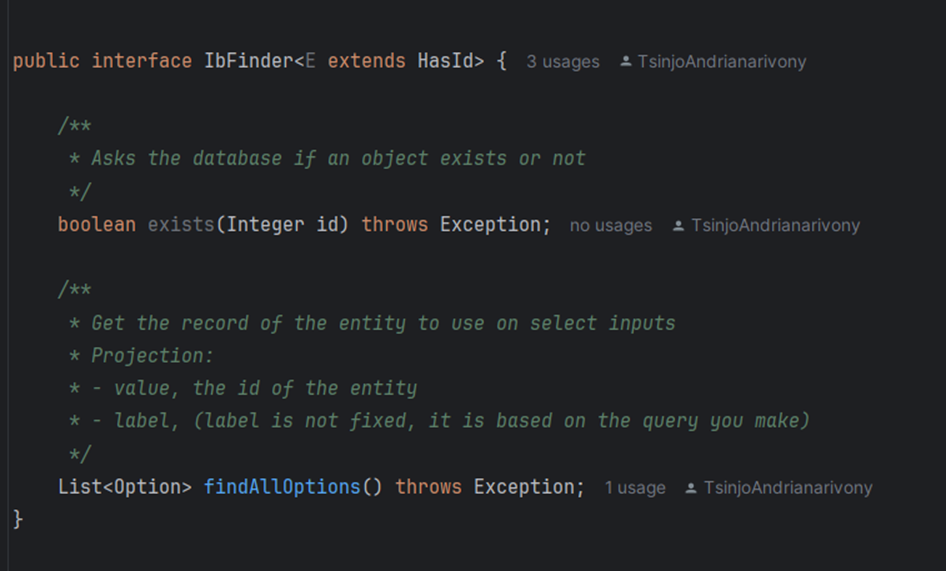Click the closing brace of the interface

pos(18,519)
